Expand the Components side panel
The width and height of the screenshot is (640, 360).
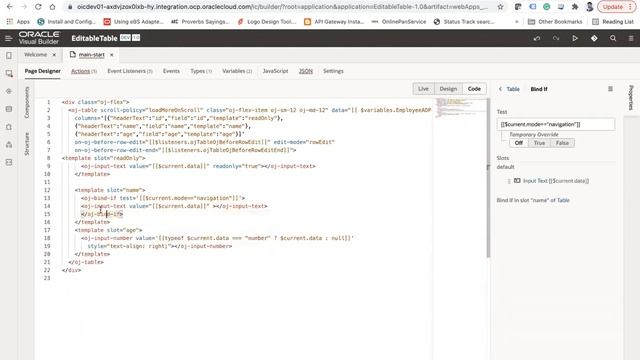tap(27, 102)
